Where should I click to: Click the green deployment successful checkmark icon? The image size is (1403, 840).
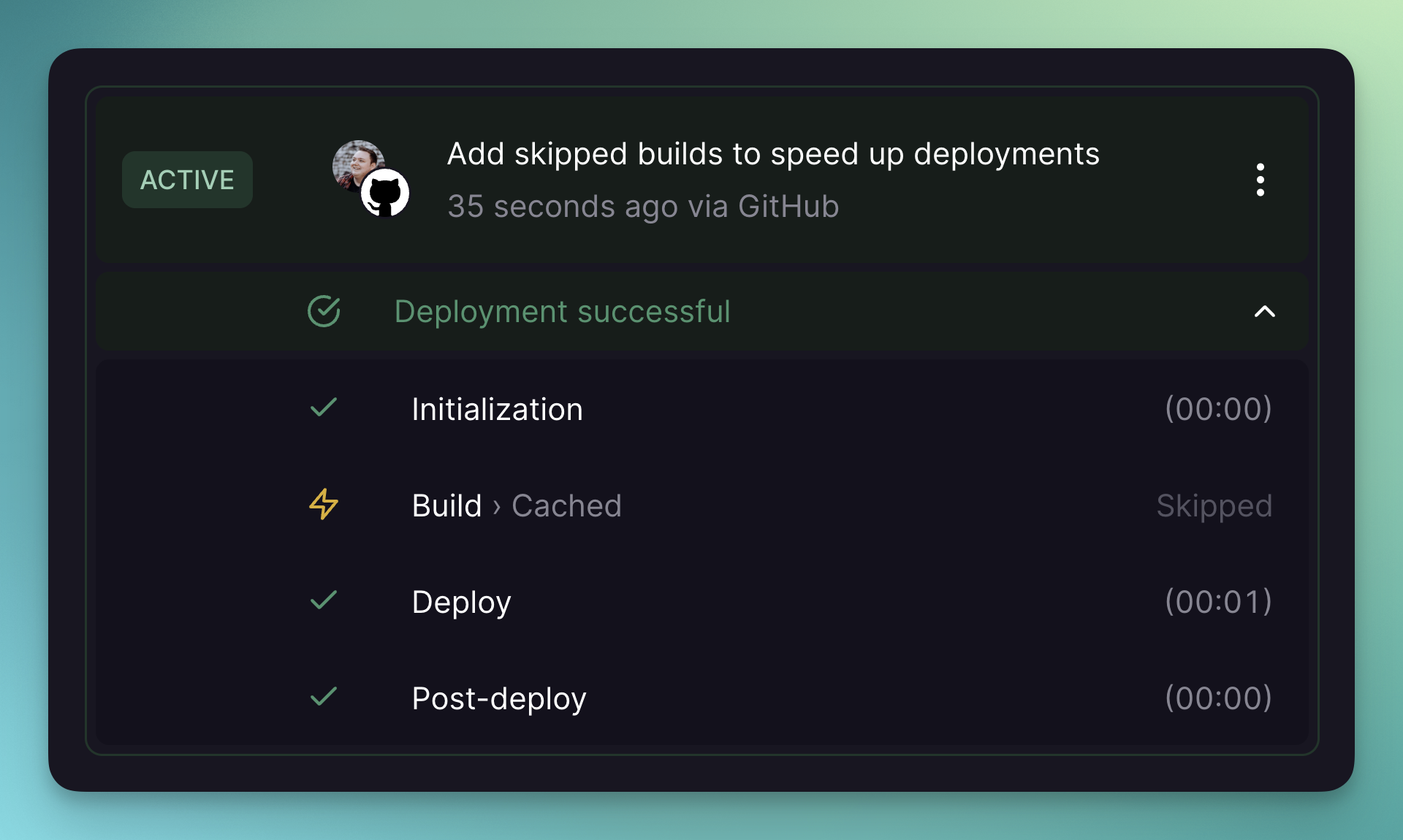point(324,311)
